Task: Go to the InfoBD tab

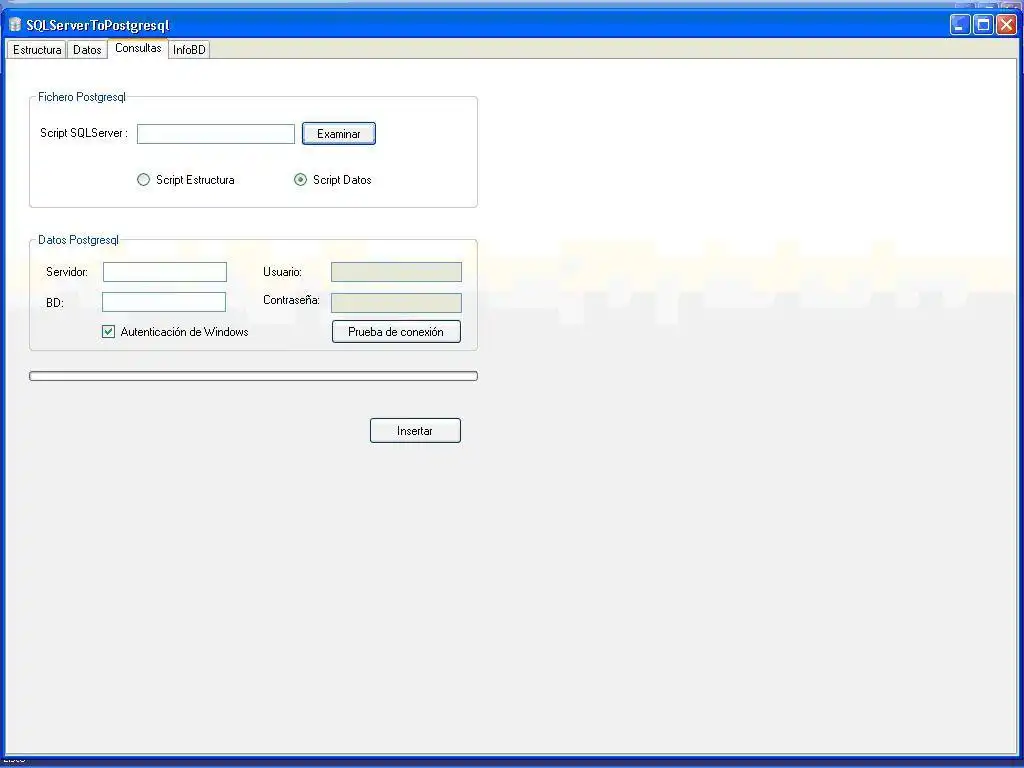Action: coord(189,50)
